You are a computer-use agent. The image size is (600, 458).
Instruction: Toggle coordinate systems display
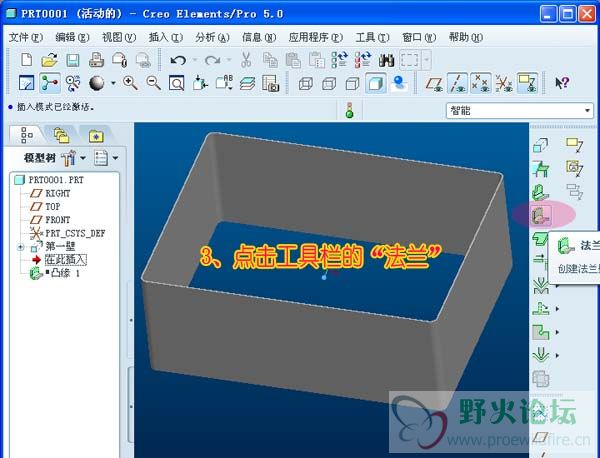point(504,83)
